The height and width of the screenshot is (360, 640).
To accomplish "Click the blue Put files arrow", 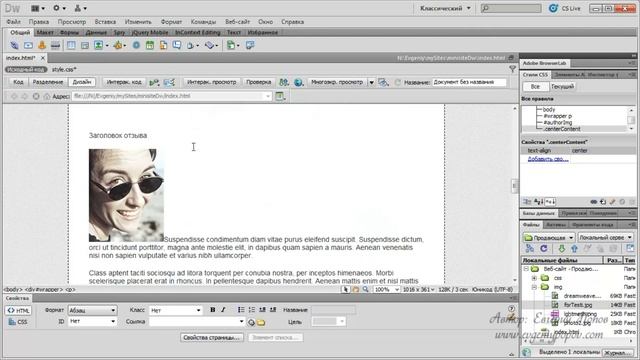I will click(574, 248).
